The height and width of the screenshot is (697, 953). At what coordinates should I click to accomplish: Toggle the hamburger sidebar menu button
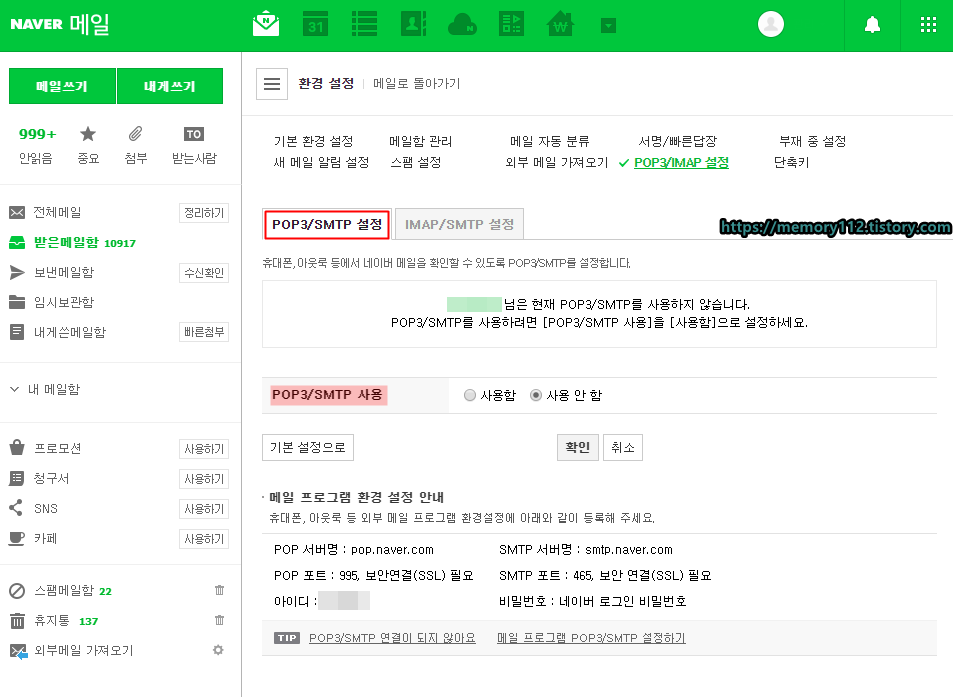272,84
